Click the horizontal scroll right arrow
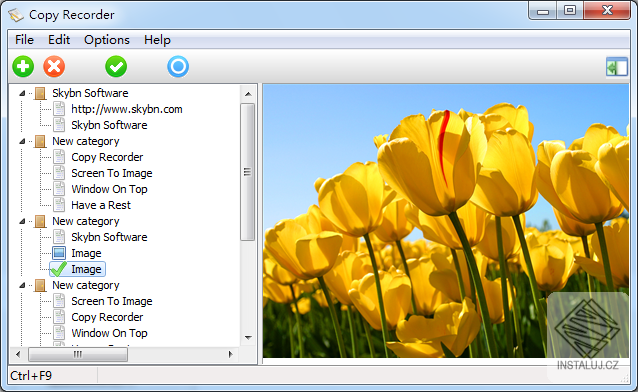Screen dimensions: 638x392 [231, 355]
